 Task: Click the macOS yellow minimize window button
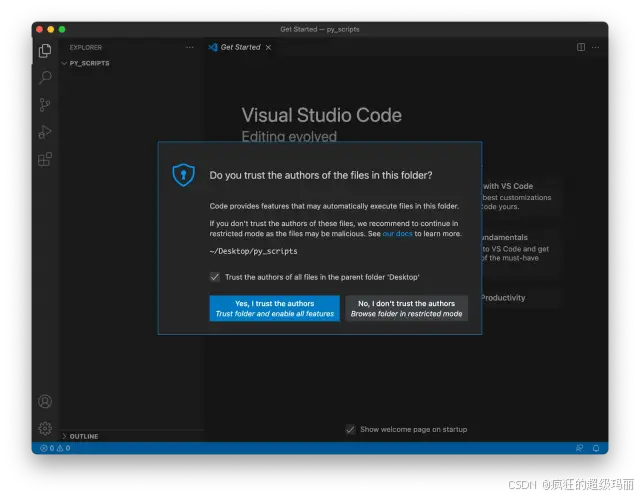pos(51,29)
